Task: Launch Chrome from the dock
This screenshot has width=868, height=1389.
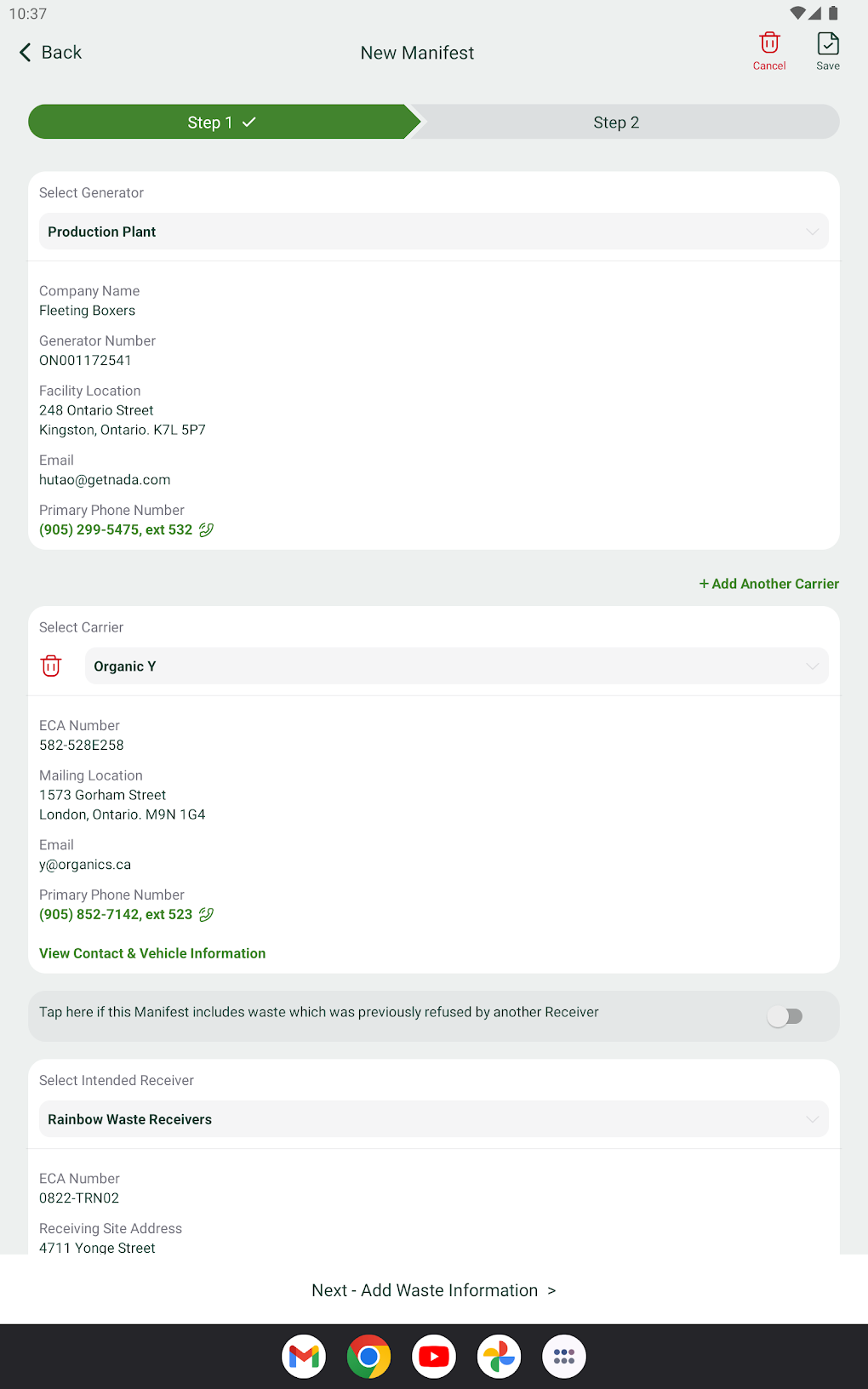Action: tap(368, 1356)
